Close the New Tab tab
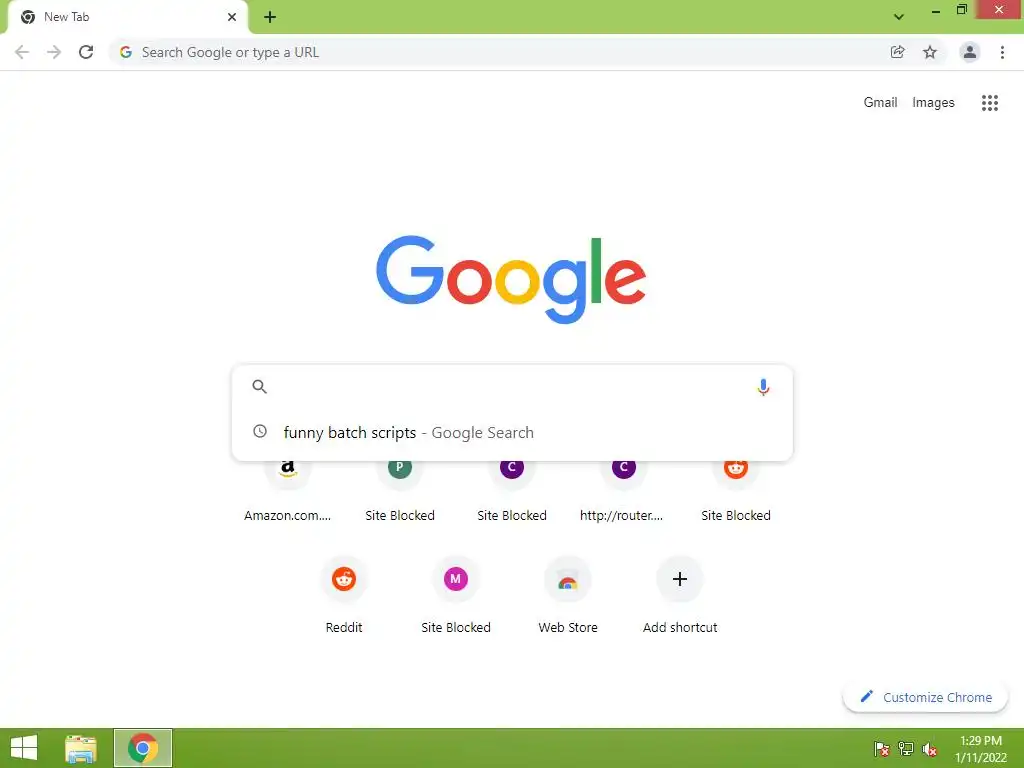This screenshot has width=1024, height=768. pyautogui.click(x=232, y=17)
